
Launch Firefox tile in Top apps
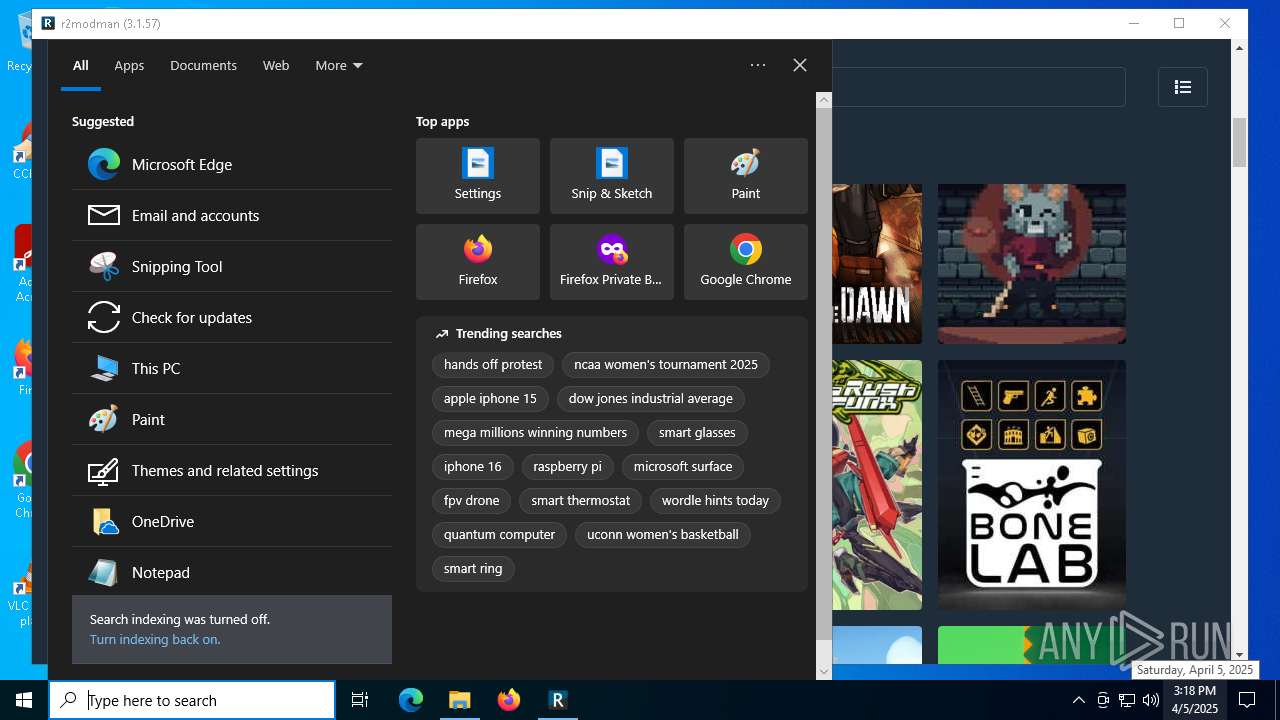tap(478, 262)
